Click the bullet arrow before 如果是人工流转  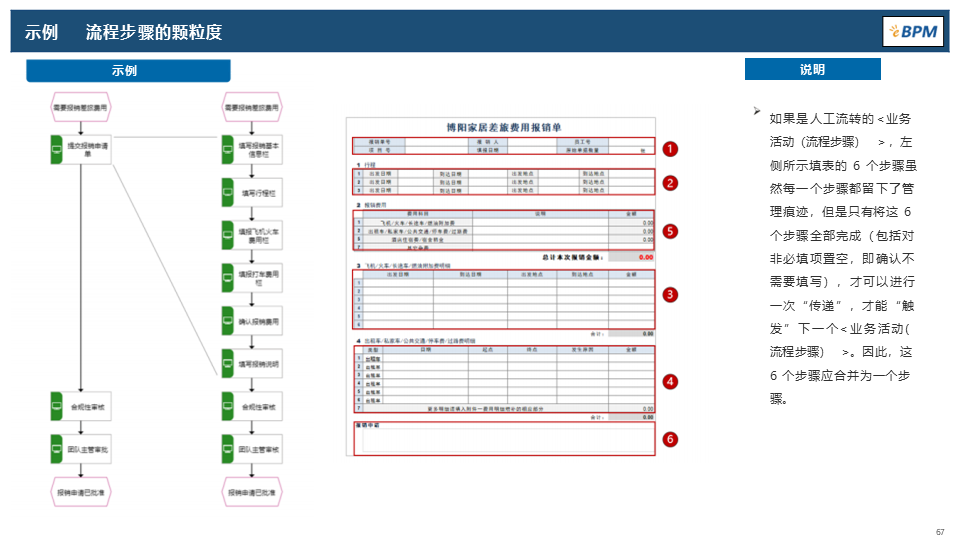click(757, 111)
